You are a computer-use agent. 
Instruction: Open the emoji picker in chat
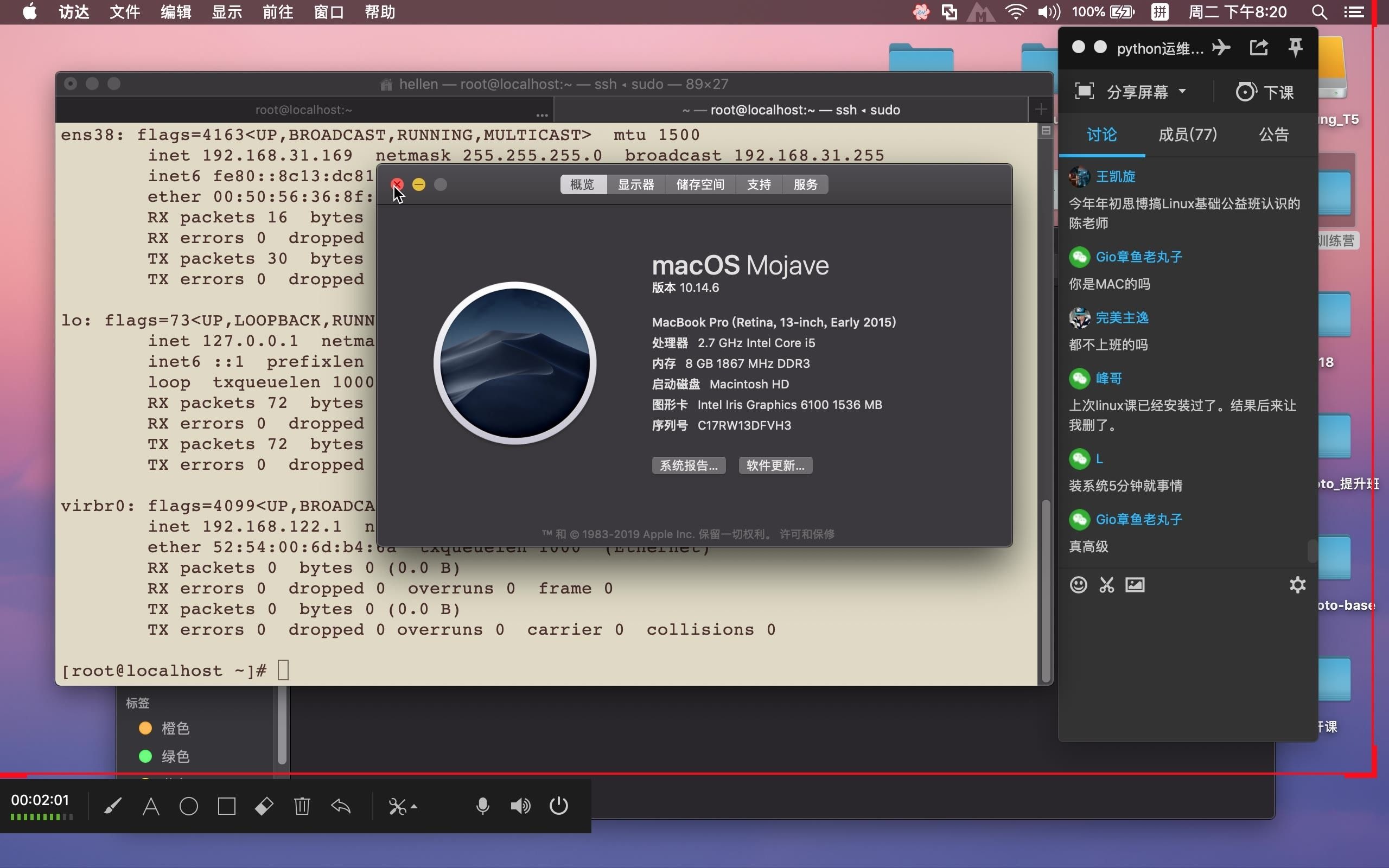(x=1079, y=585)
